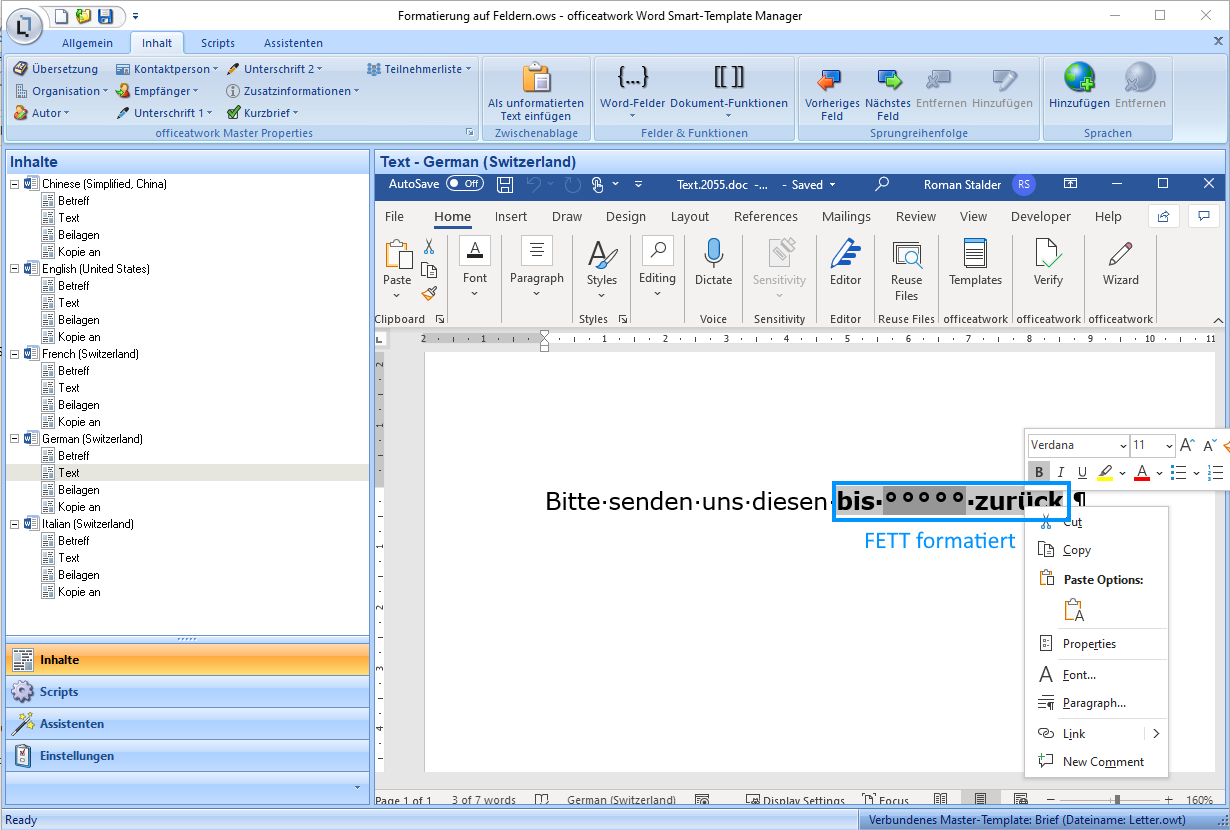Open the font size 11 dropdown
This screenshot has width=1230, height=830.
[1168, 446]
